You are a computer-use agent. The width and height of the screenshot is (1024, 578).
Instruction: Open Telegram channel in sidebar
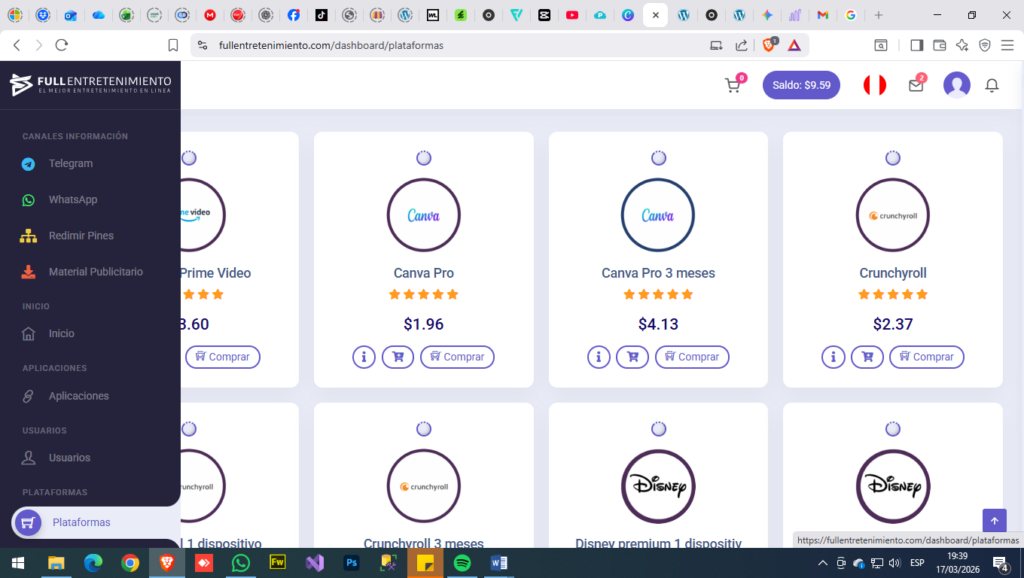(x=70, y=164)
